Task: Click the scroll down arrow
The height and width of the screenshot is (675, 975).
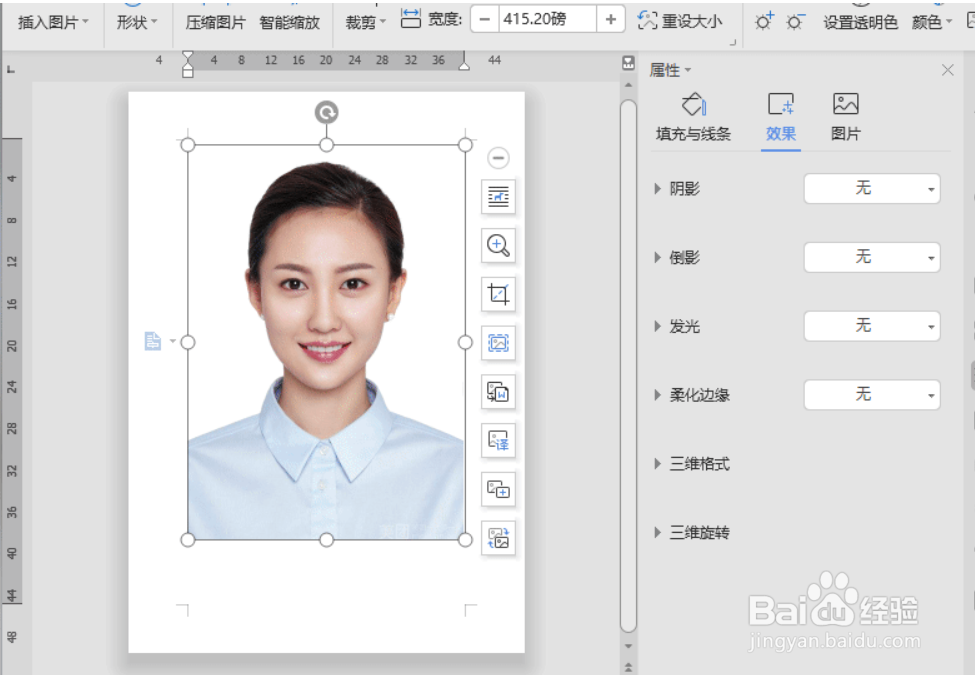Action: [629, 646]
